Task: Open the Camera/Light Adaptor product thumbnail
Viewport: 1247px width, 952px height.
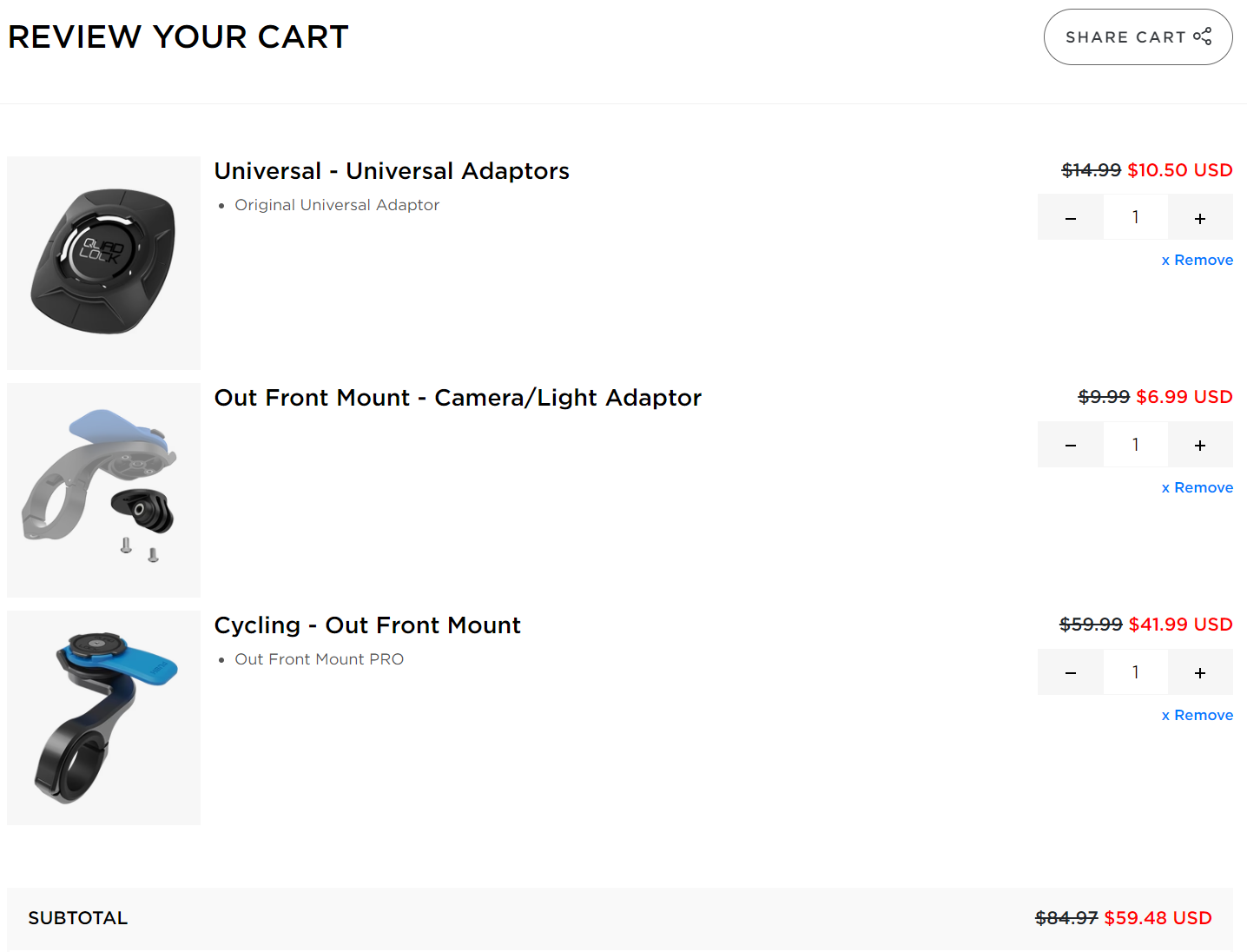Action: [103, 490]
